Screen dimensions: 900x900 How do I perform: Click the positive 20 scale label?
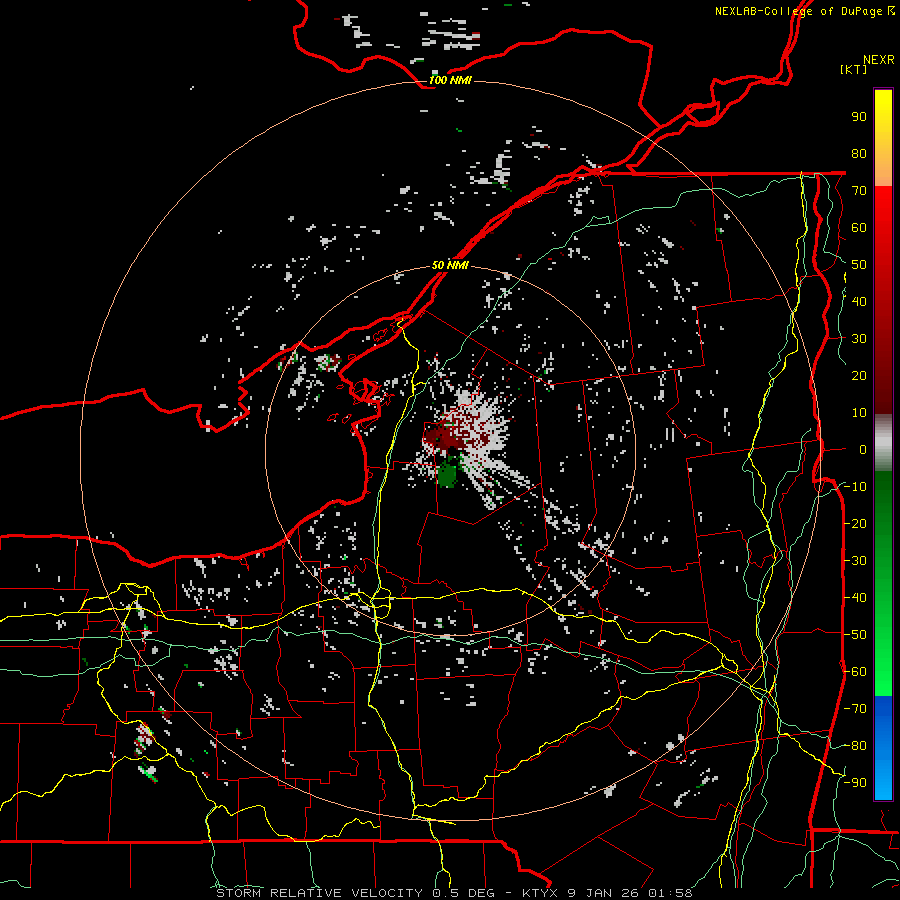click(x=859, y=375)
